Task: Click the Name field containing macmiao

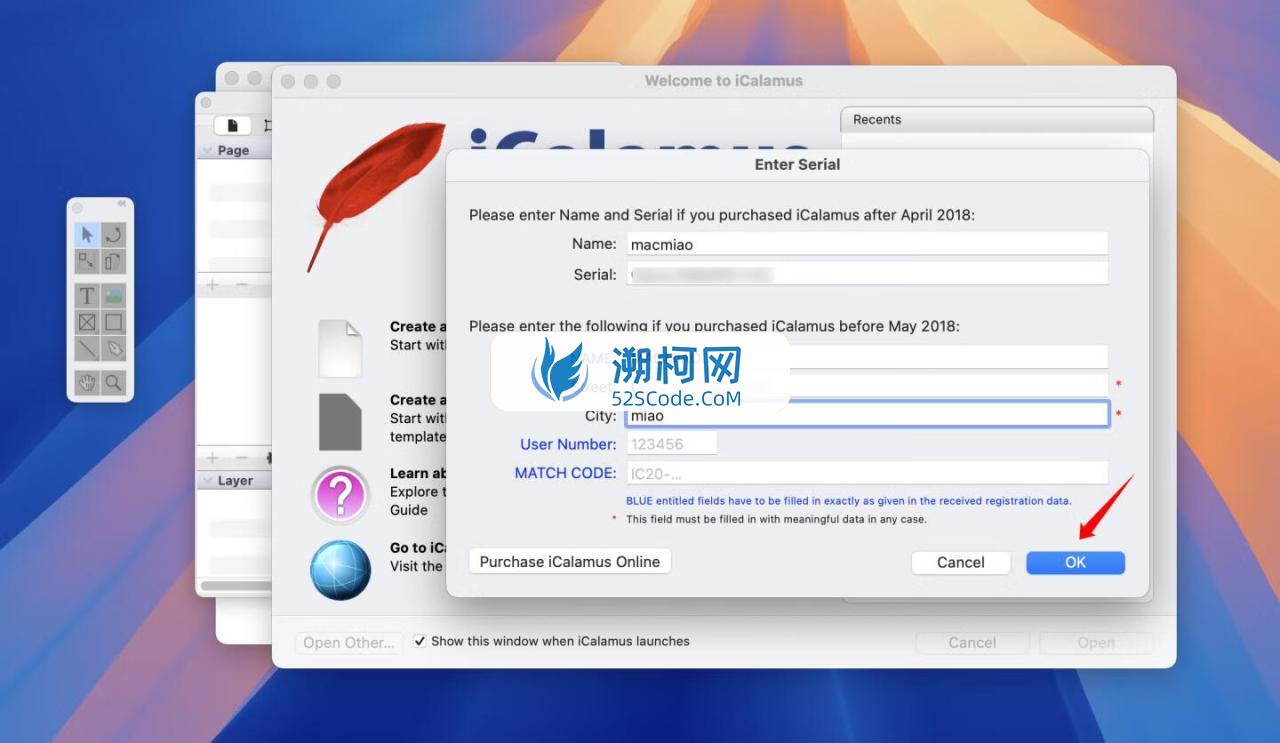Action: 867,243
